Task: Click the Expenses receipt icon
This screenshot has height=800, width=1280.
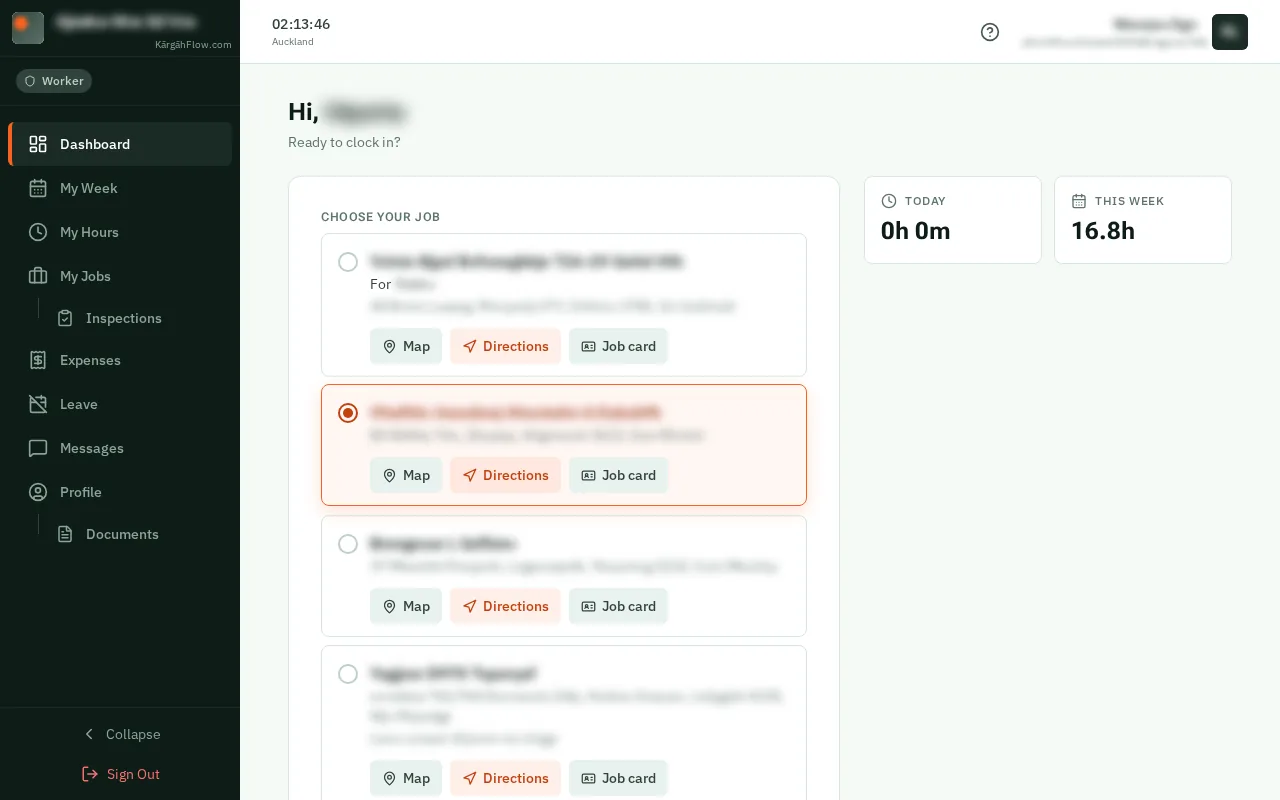Action: (x=38, y=360)
